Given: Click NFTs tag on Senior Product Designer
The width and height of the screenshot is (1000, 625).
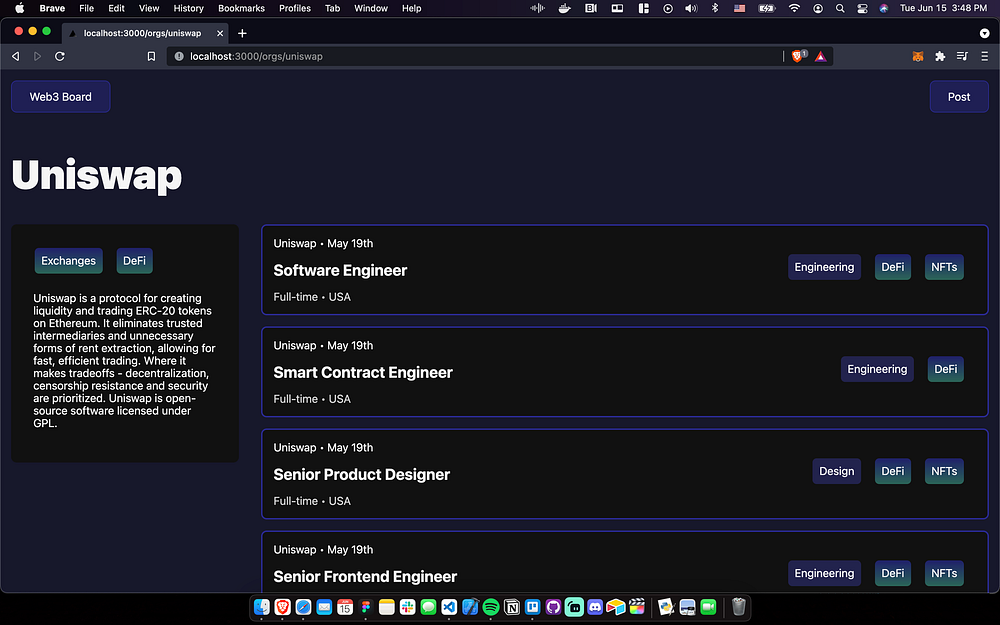Looking at the screenshot, I should (944, 471).
